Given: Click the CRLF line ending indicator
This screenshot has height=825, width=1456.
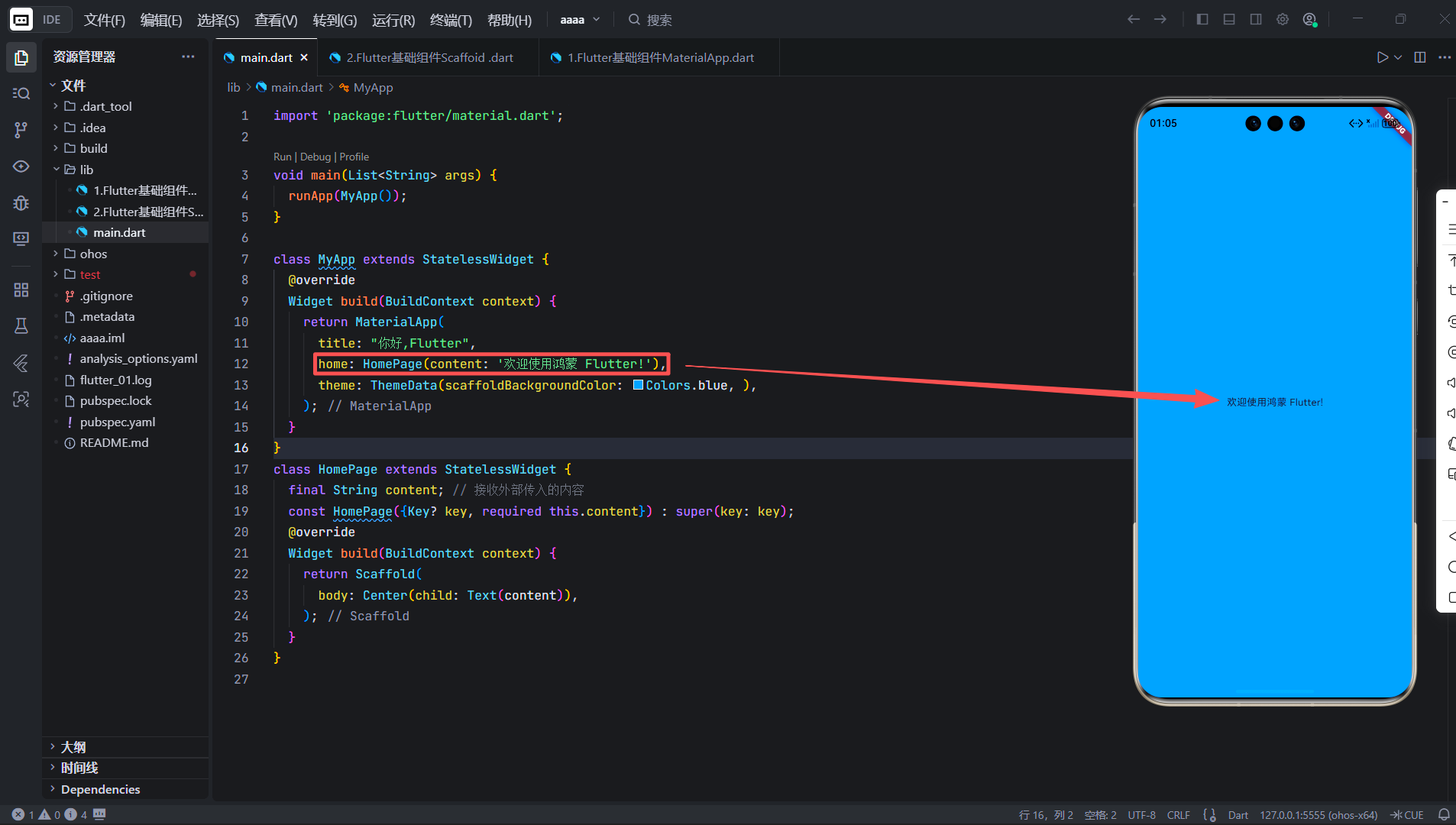Looking at the screenshot, I should pos(1178,815).
